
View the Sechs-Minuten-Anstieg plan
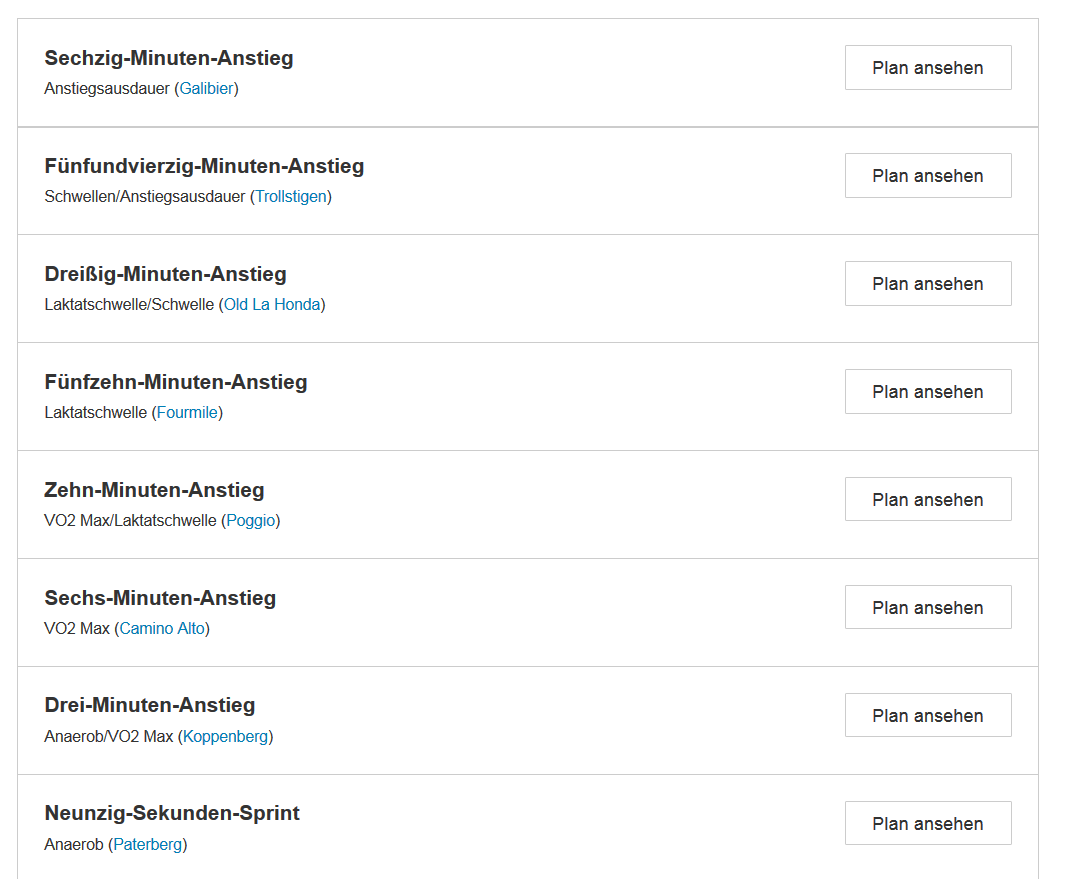pyautogui.click(x=927, y=608)
